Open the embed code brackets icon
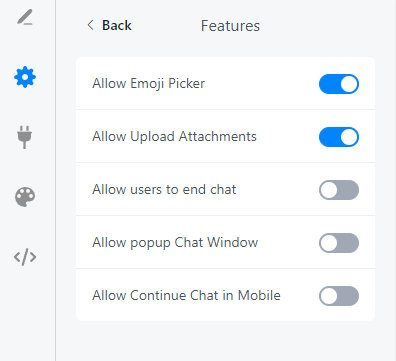 point(25,257)
